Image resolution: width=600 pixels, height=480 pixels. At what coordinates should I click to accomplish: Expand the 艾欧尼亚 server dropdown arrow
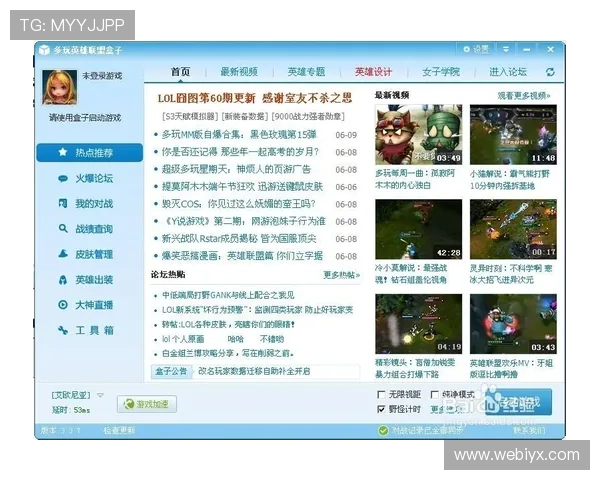[100, 395]
